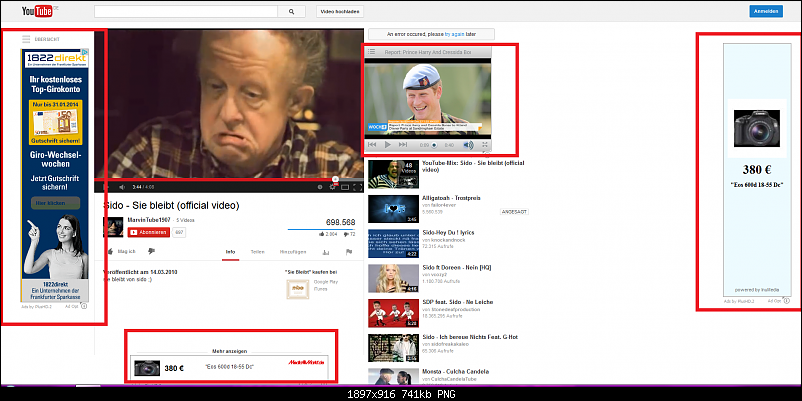The height and width of the screenshot is (401, 802).
Task: Open SDP feat. Sido - Ne Leiche title
Action: (456, 302)
